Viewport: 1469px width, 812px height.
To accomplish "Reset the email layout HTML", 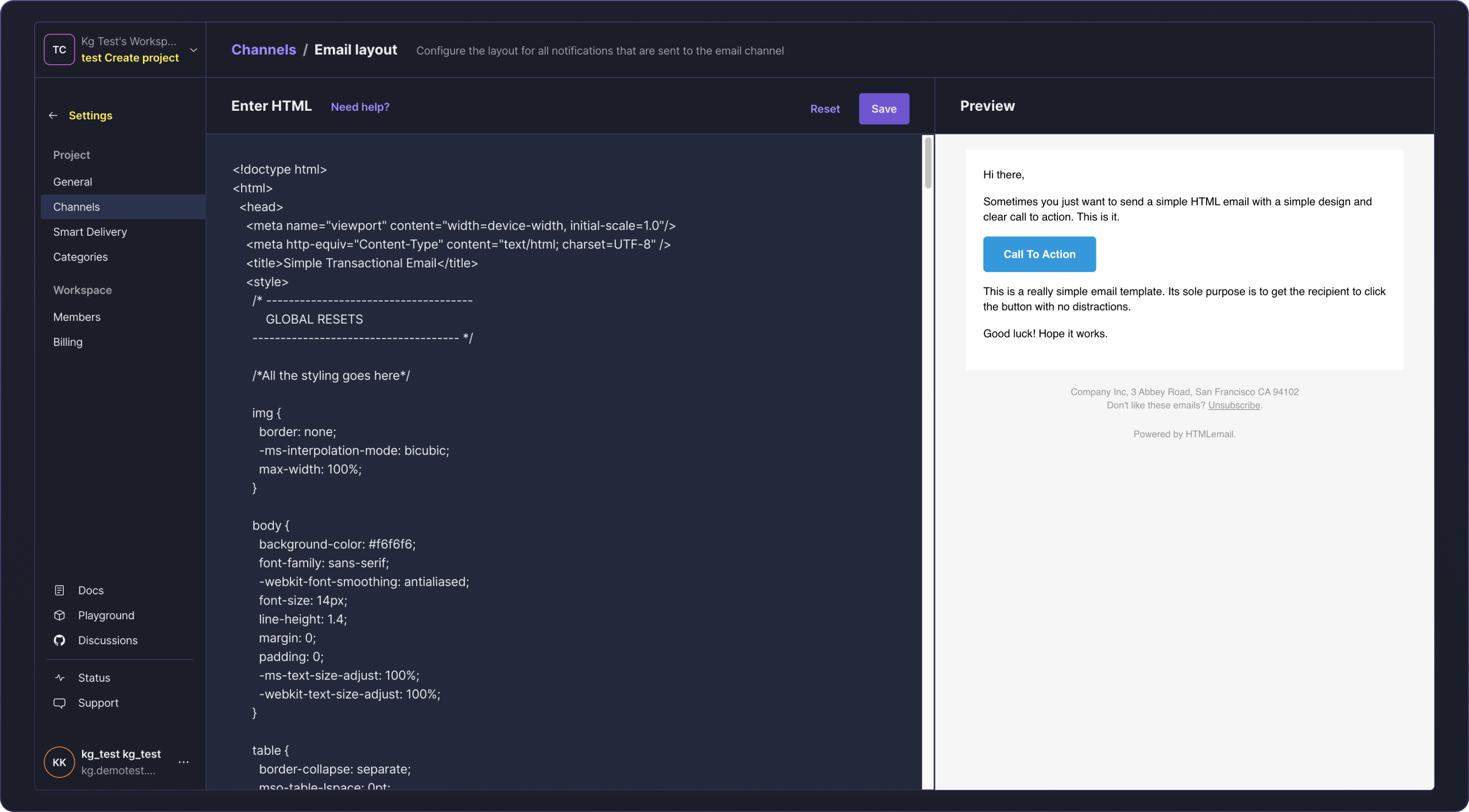I will point(825,108).
